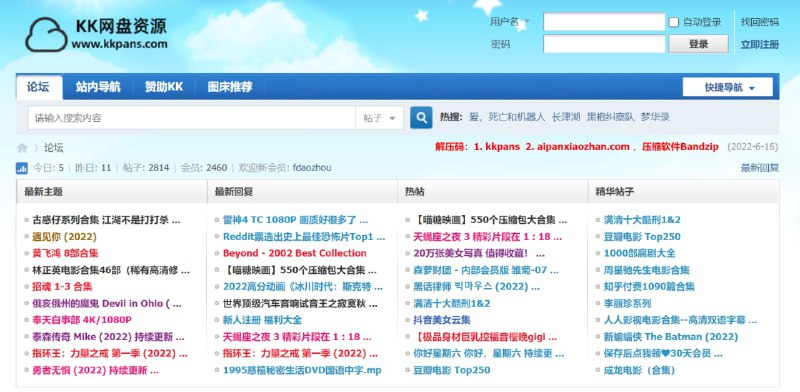The image size is (800, 392).
Task: Open the 站内导航 tab
Action: point(98,87)
